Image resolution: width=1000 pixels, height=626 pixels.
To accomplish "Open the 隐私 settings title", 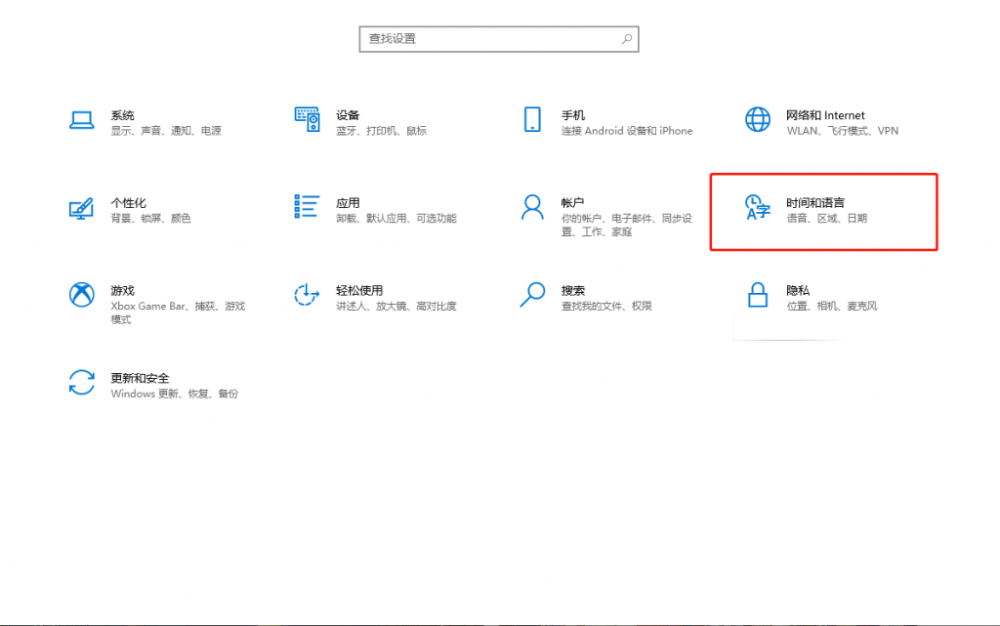I will [x=798, y=291].
